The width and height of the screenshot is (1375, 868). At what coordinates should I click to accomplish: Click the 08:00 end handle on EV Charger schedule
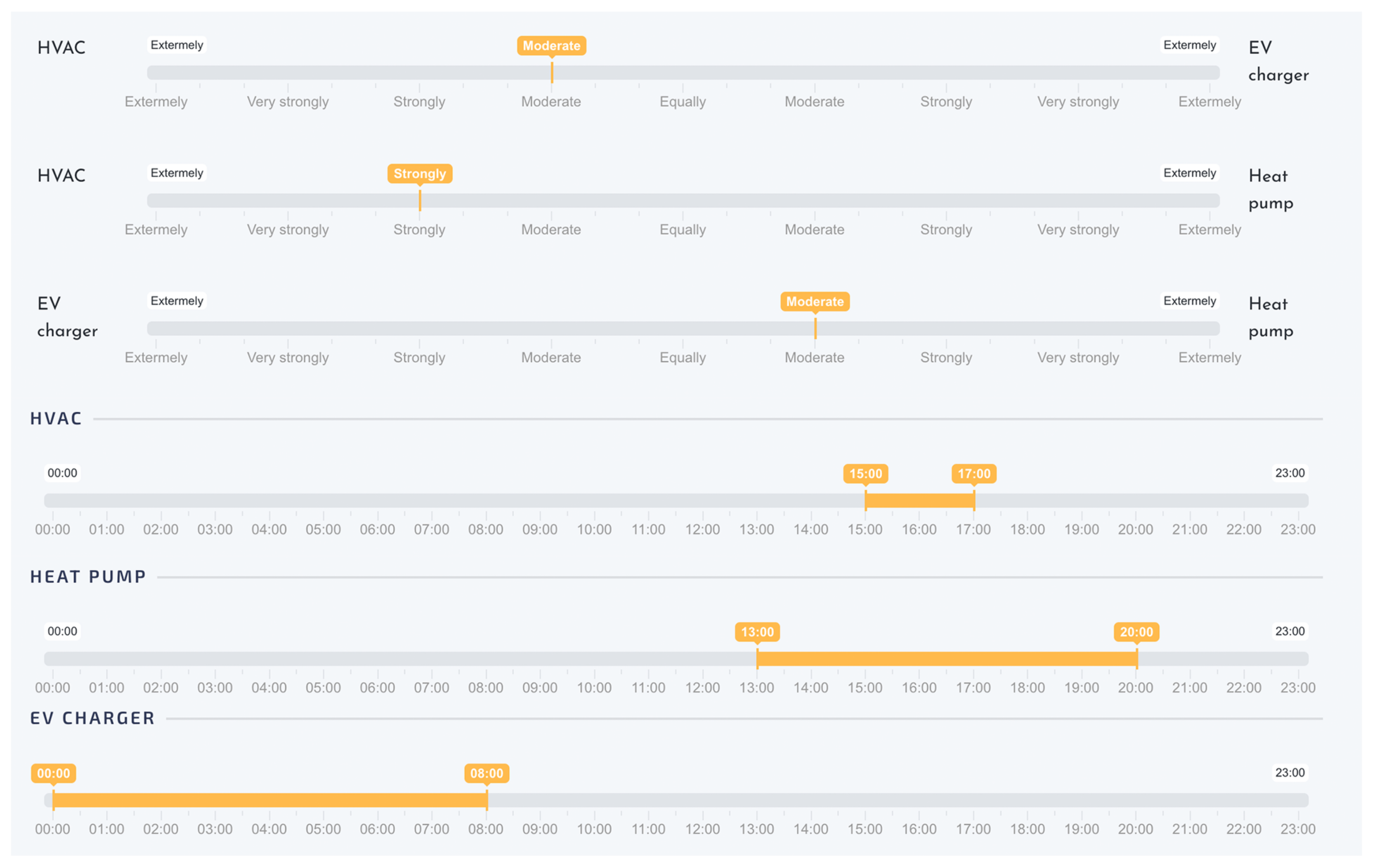tap(487, 800)
